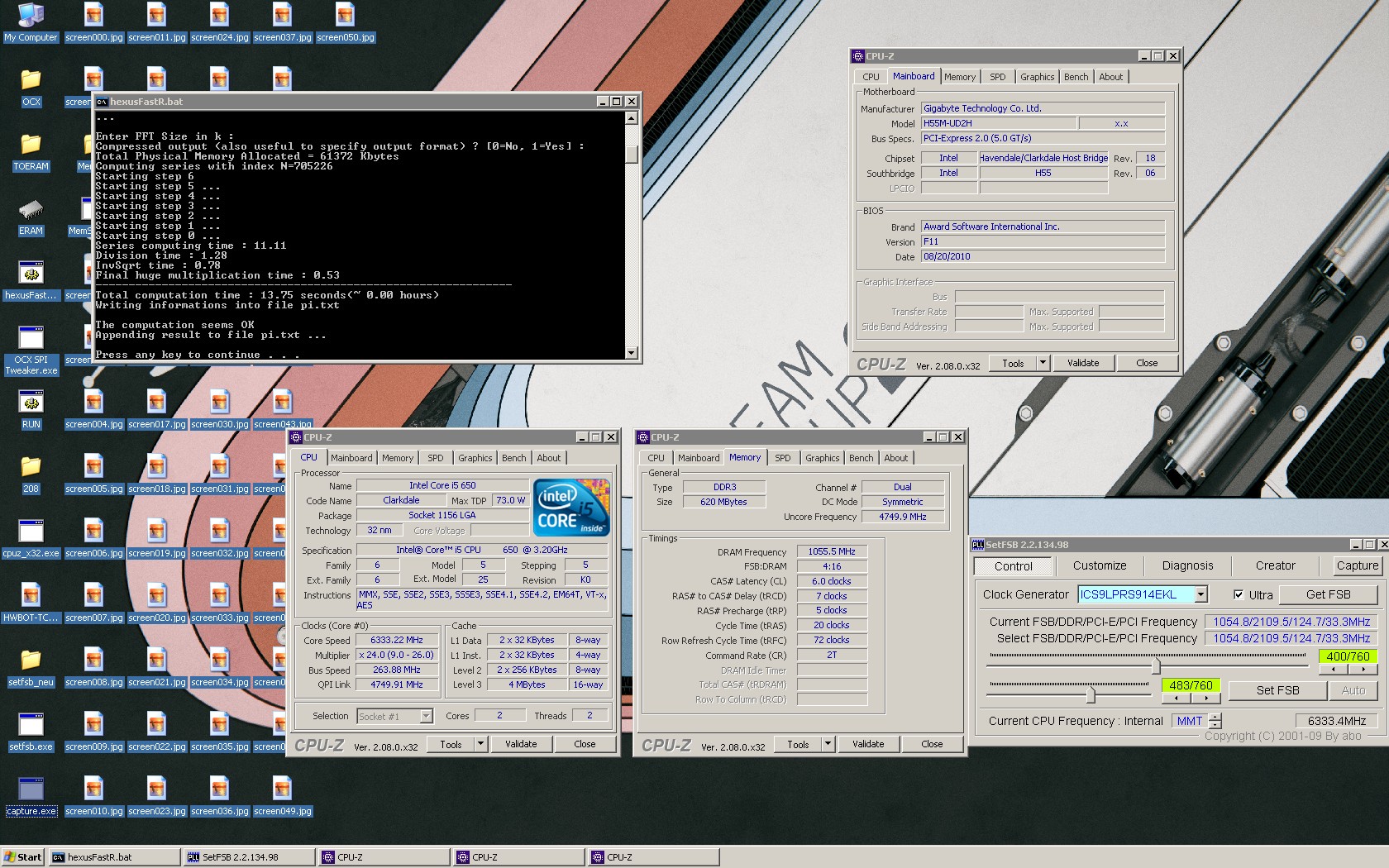Open the hexusFast desktop batch icon

[31, 281]
